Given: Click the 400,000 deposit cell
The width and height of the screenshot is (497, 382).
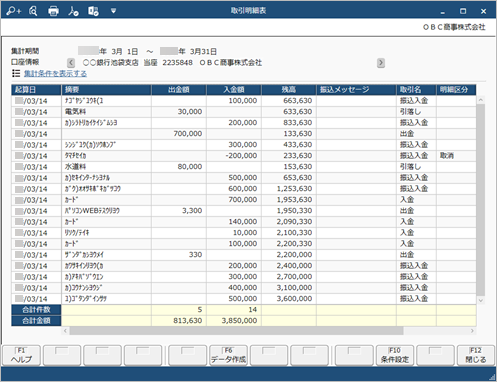Looking at the screenshot, I should (x=234, y=288).
